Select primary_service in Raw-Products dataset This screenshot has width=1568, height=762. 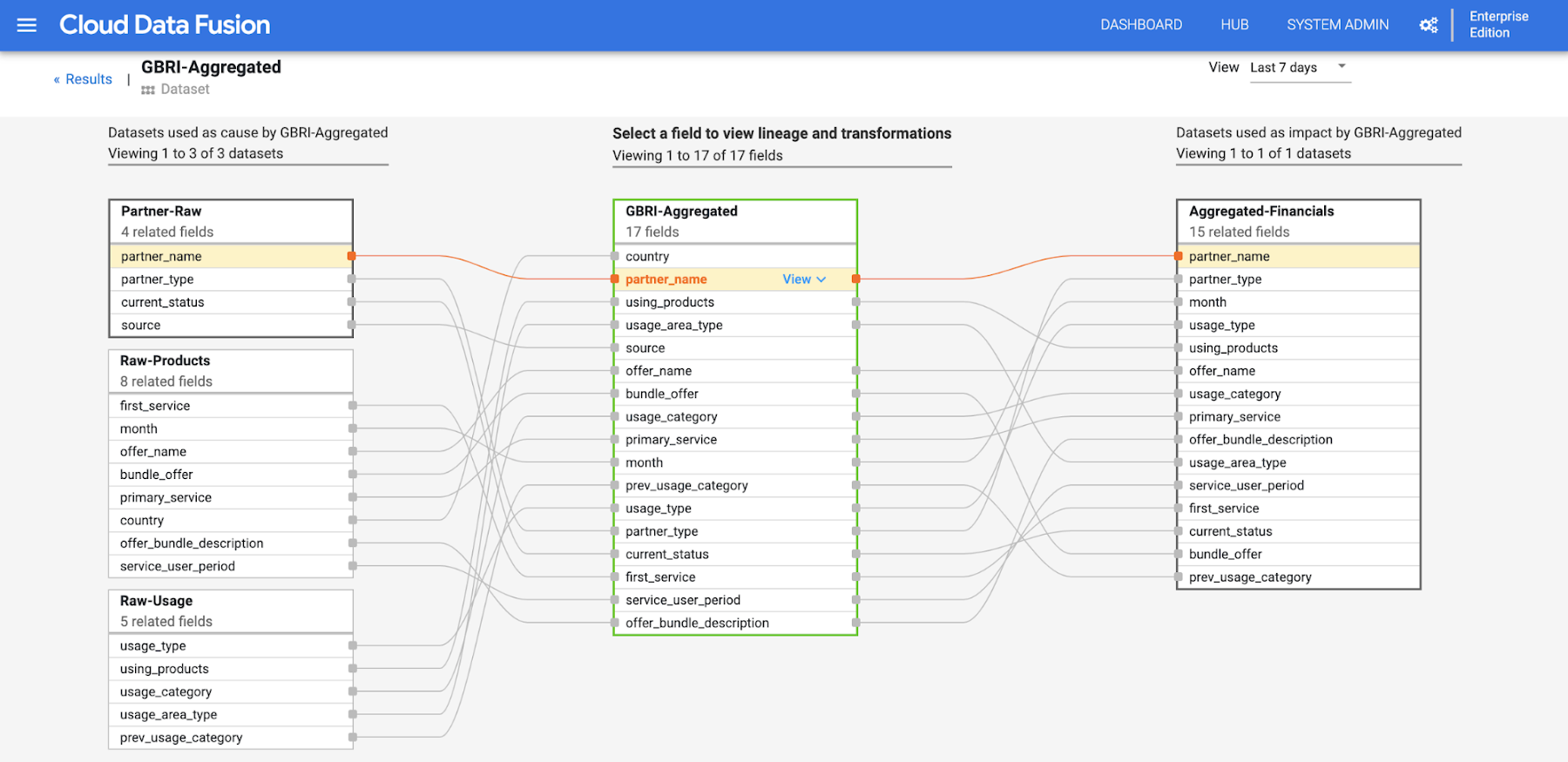click(x=231, y=497)
